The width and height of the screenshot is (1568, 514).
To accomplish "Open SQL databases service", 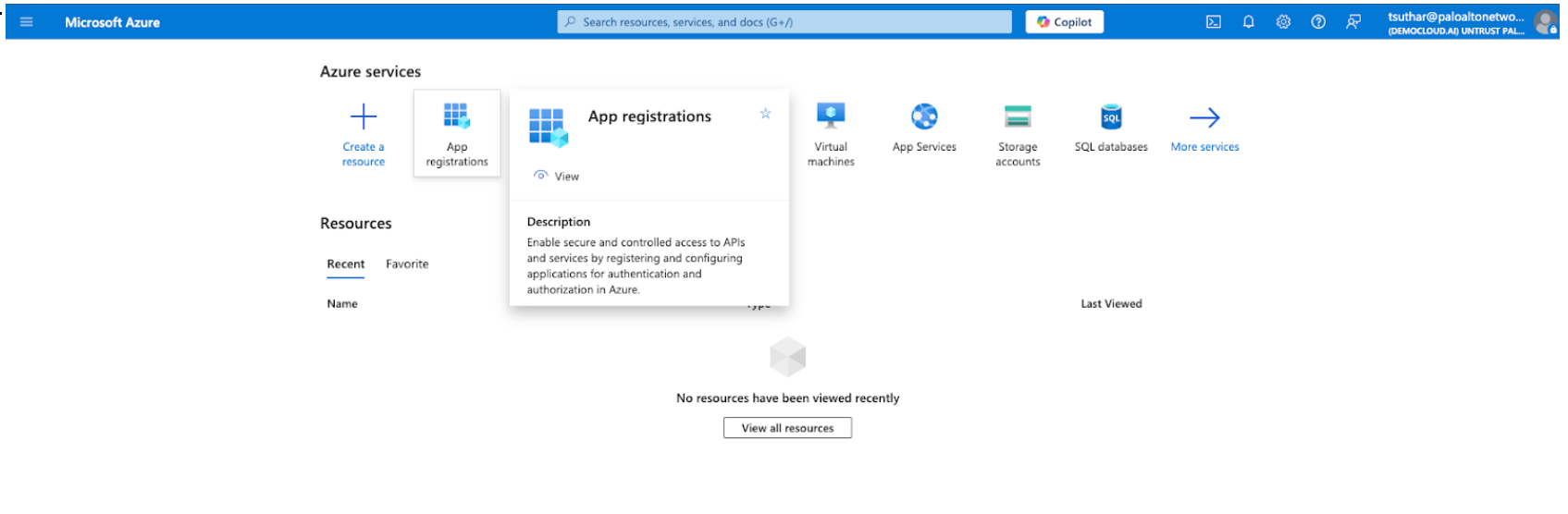I will [1111, 128].
